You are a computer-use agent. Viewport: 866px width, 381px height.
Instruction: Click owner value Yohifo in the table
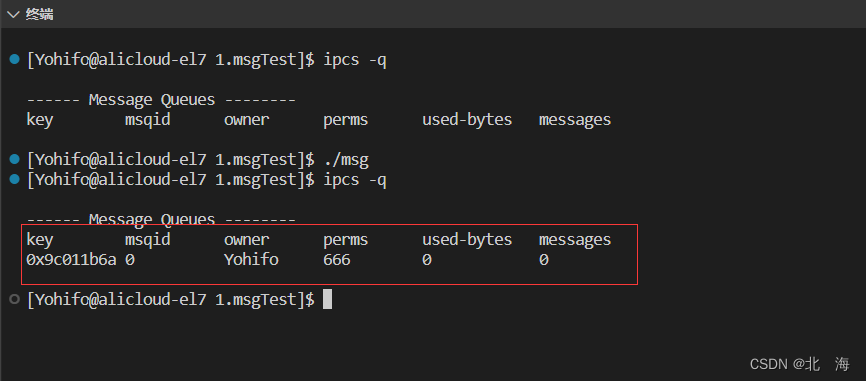click(x=251, y=260)
